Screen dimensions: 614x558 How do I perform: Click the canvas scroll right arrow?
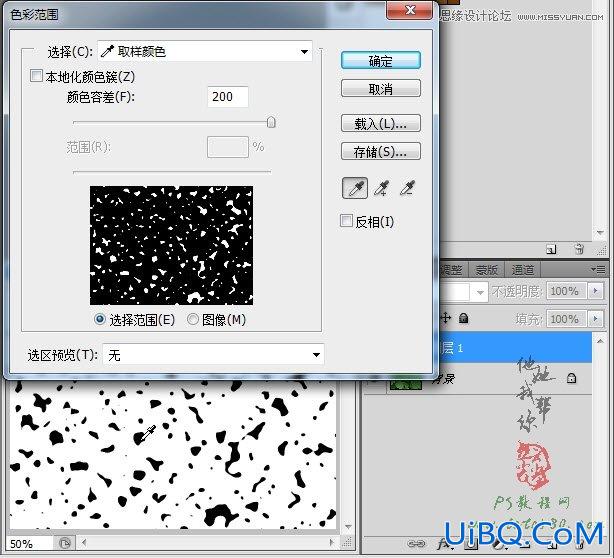pyautogui.click(x=332, y=543)
